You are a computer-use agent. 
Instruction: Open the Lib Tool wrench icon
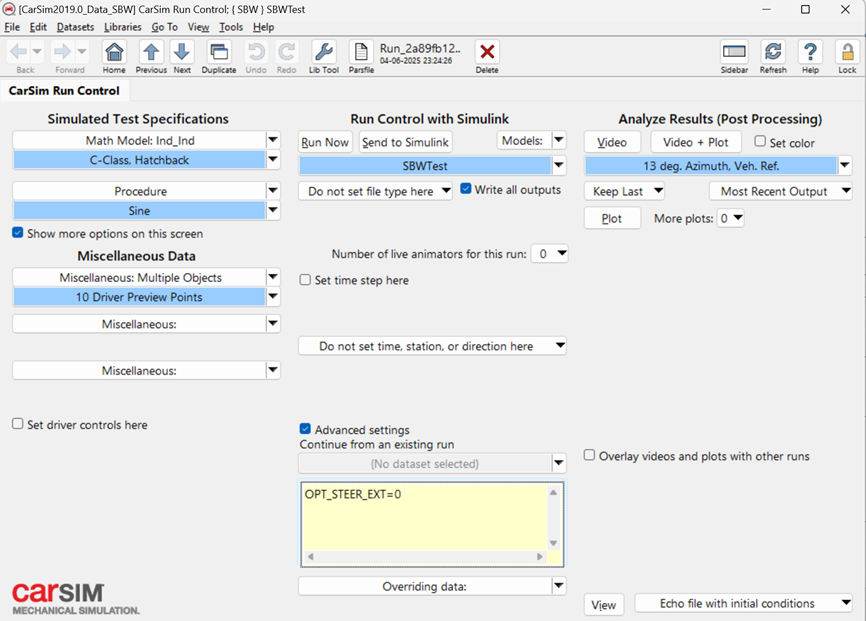(324, 52)
